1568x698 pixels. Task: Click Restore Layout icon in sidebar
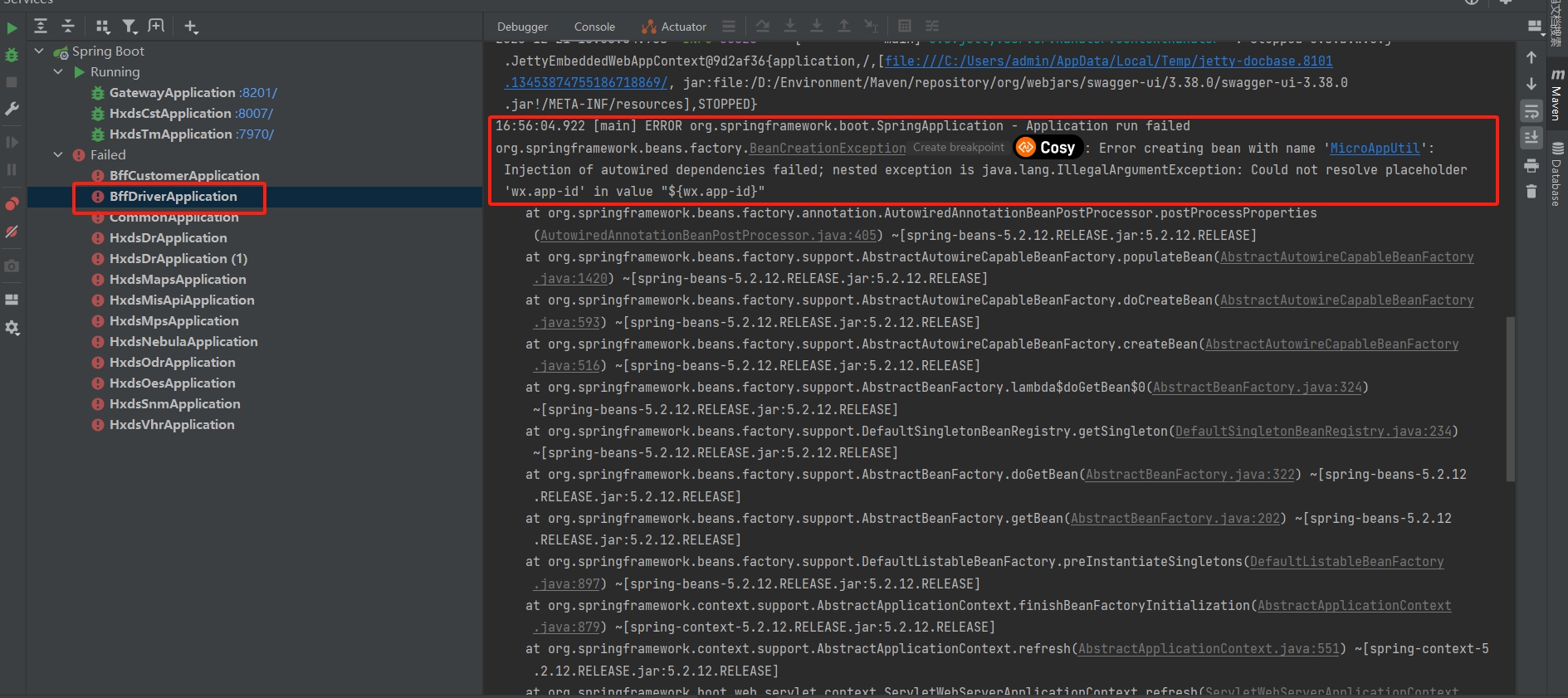click(x=12, y=300)
